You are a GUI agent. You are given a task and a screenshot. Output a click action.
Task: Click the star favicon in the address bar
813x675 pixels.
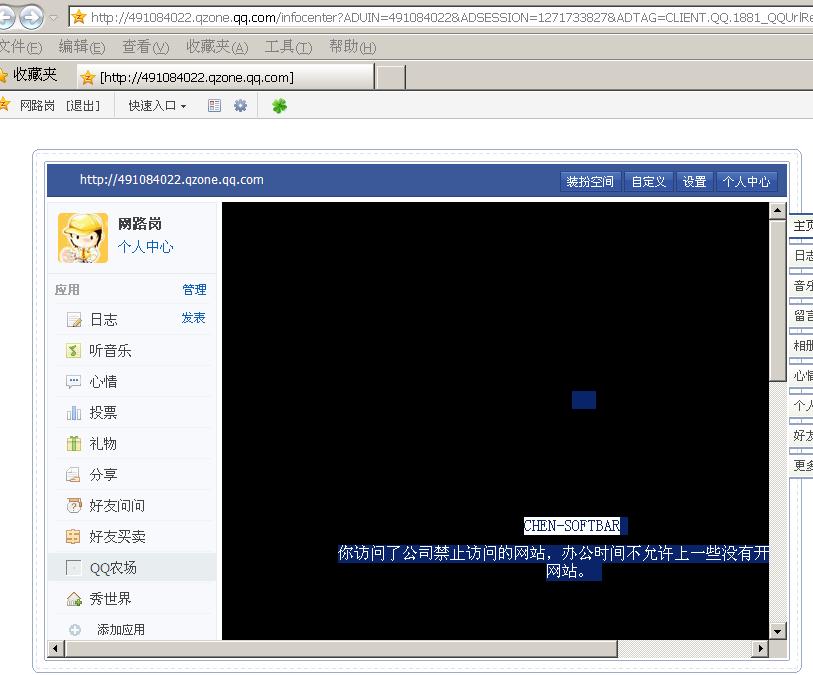[79, 17]
